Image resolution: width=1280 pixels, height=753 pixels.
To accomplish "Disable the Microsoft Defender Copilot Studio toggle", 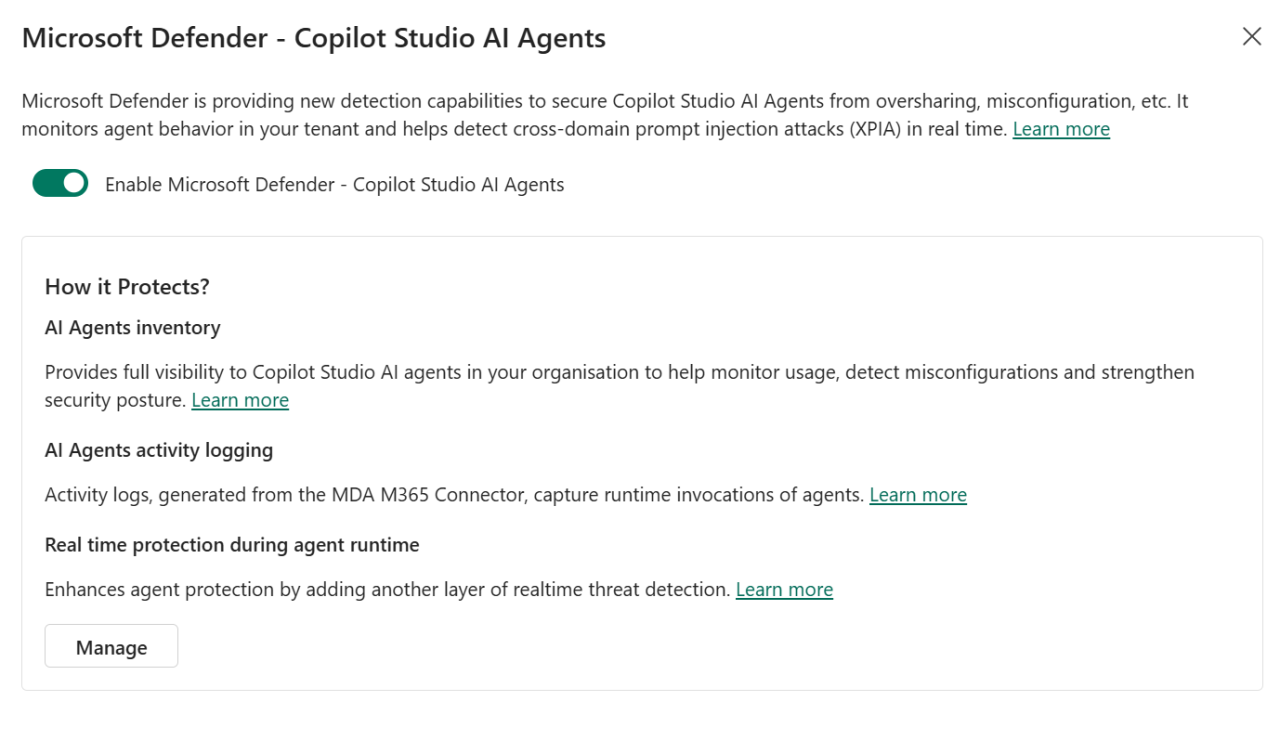I will (59, 183).
